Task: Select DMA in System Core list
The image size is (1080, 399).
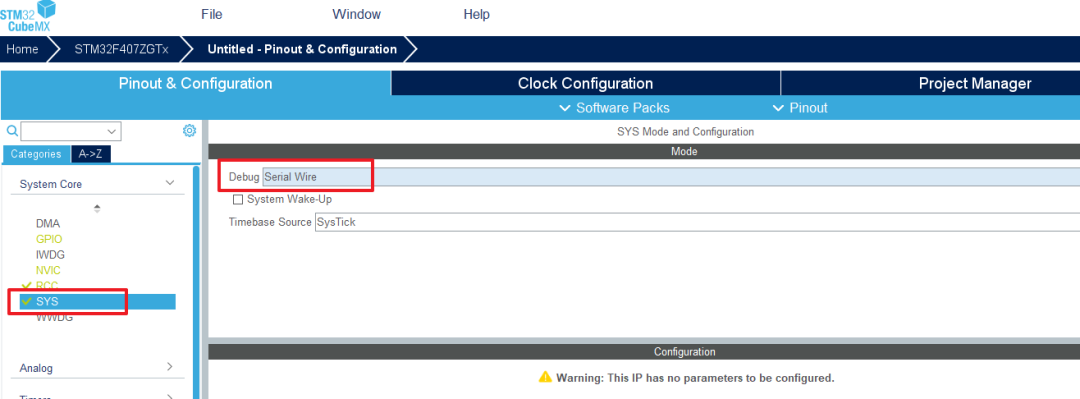Action: pyautogui.click(x=48, y=224)
